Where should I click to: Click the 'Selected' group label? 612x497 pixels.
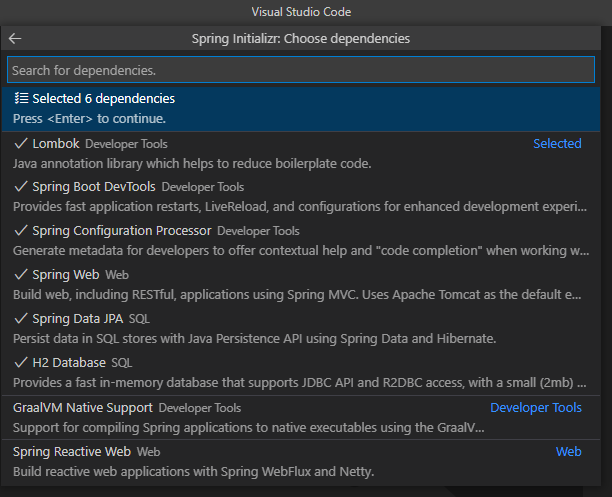tap(557, 144)
